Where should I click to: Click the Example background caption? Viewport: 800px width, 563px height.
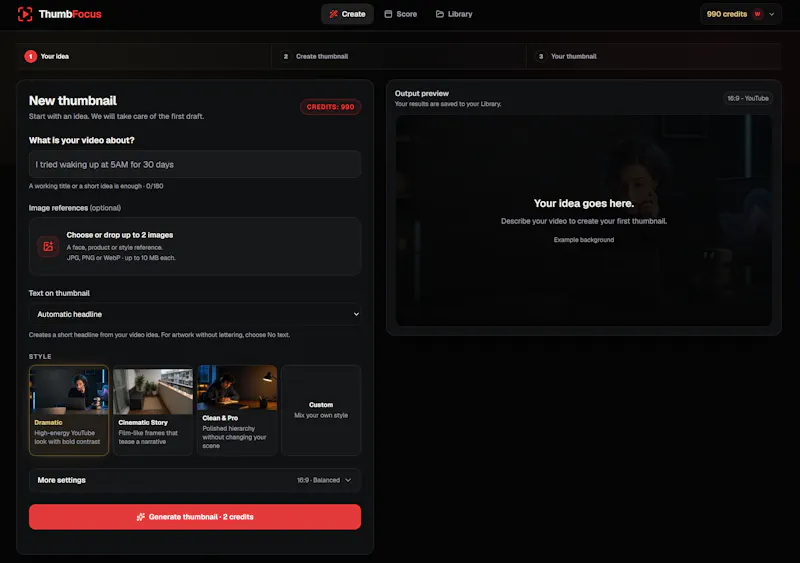[x=584, y=239]
